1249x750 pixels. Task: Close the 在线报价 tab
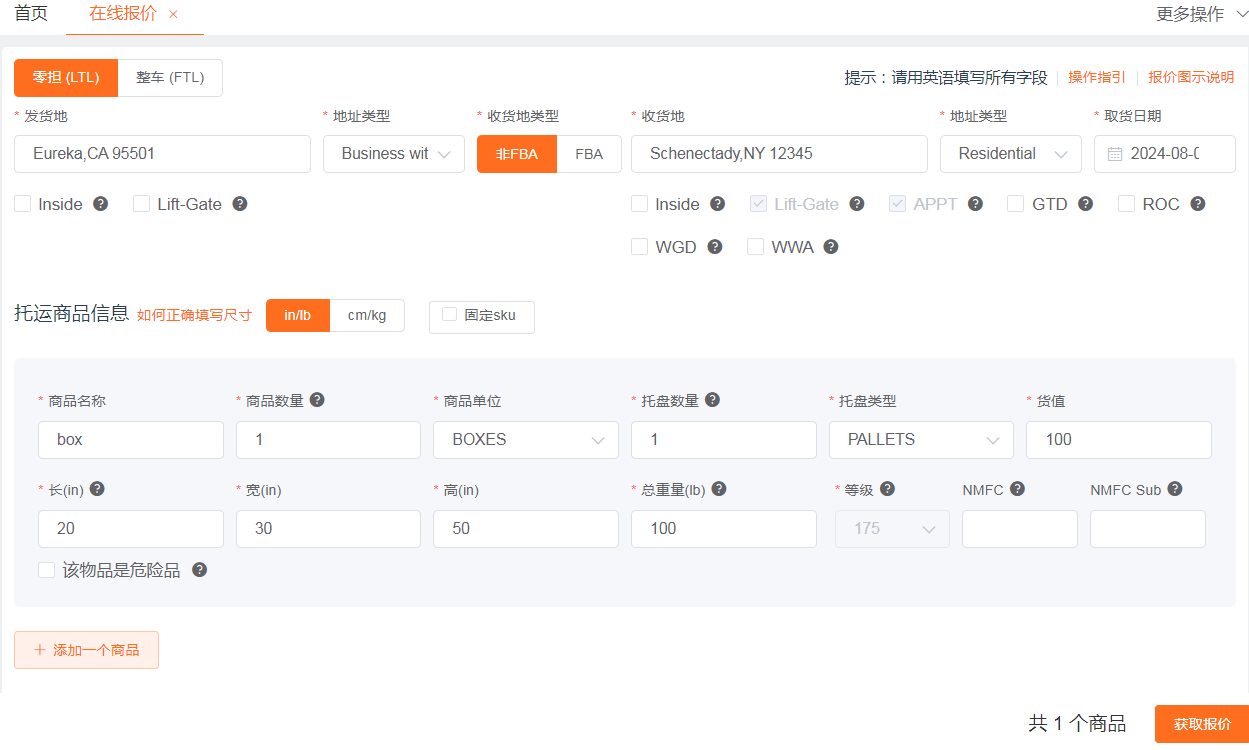[173, 15]
